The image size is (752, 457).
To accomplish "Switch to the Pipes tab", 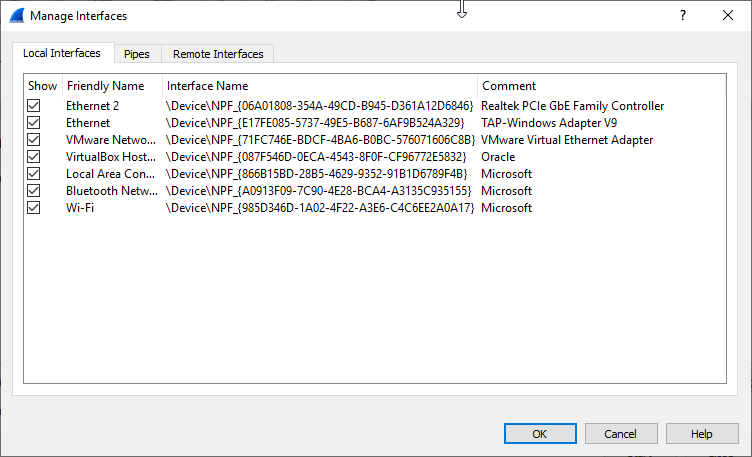I will point(137,54).
